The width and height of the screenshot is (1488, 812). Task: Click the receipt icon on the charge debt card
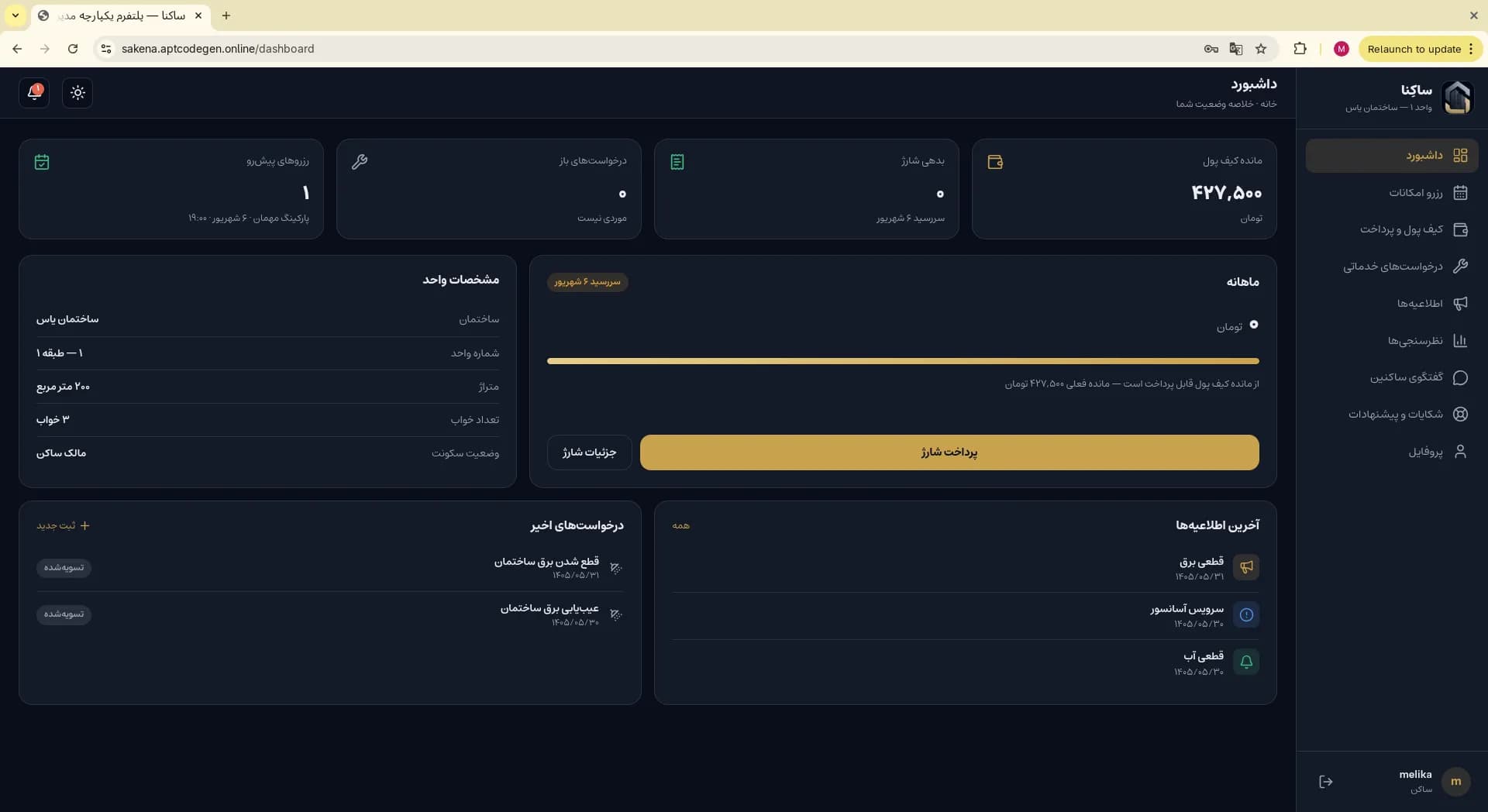click(677, 162)
